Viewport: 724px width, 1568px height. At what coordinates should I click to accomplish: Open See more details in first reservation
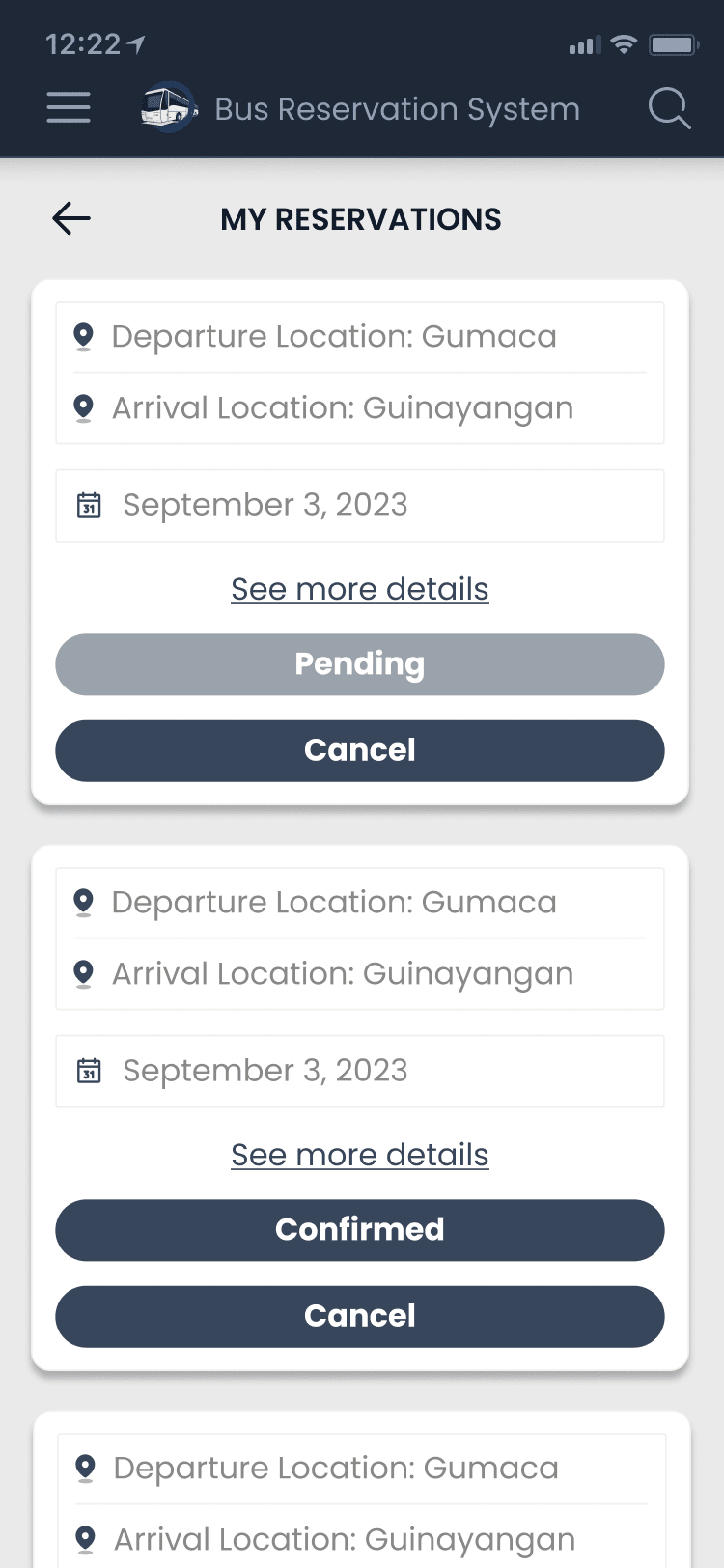(x=360, y=589)
